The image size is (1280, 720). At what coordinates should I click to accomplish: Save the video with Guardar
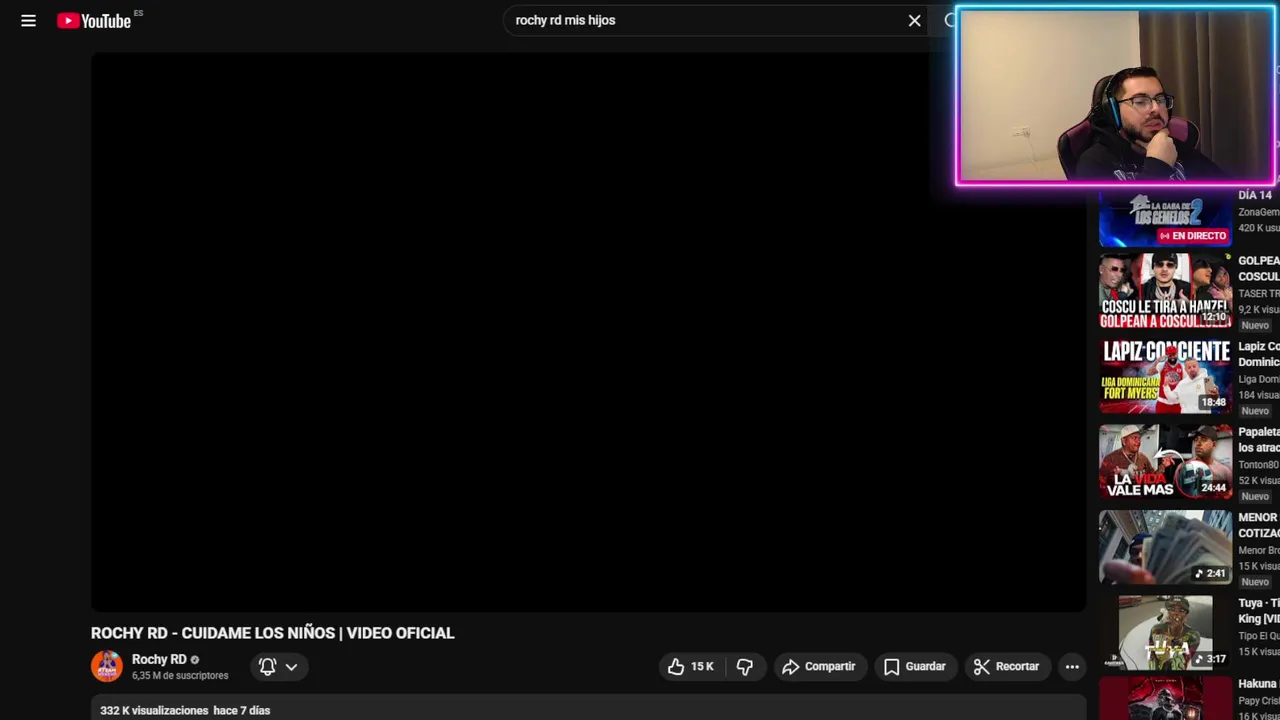tap(915, 666)
